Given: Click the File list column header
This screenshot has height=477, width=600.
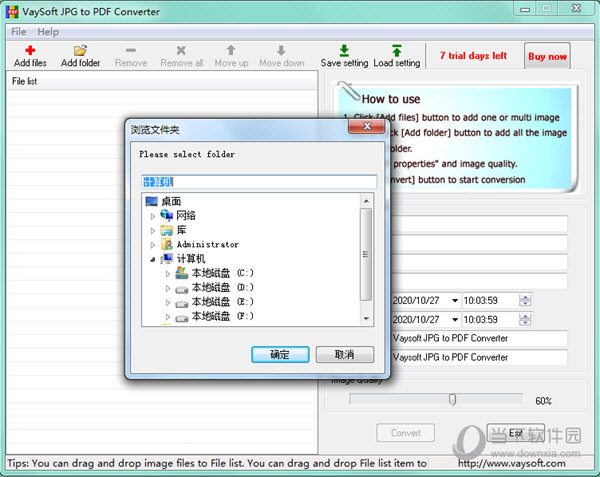Looking at the screenshot, I should (162, 81).
